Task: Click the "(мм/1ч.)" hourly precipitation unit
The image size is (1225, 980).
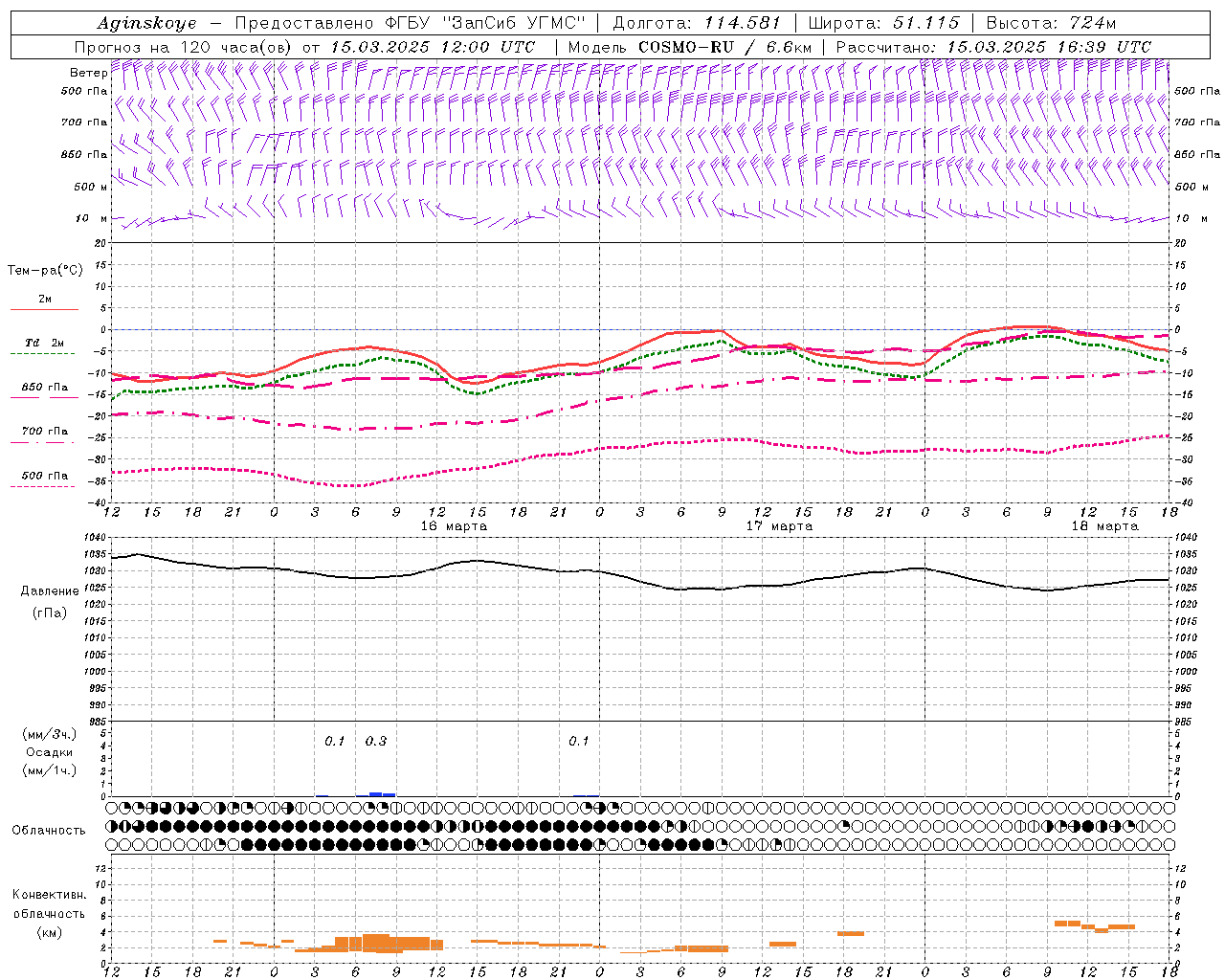Action: [49, 770]
